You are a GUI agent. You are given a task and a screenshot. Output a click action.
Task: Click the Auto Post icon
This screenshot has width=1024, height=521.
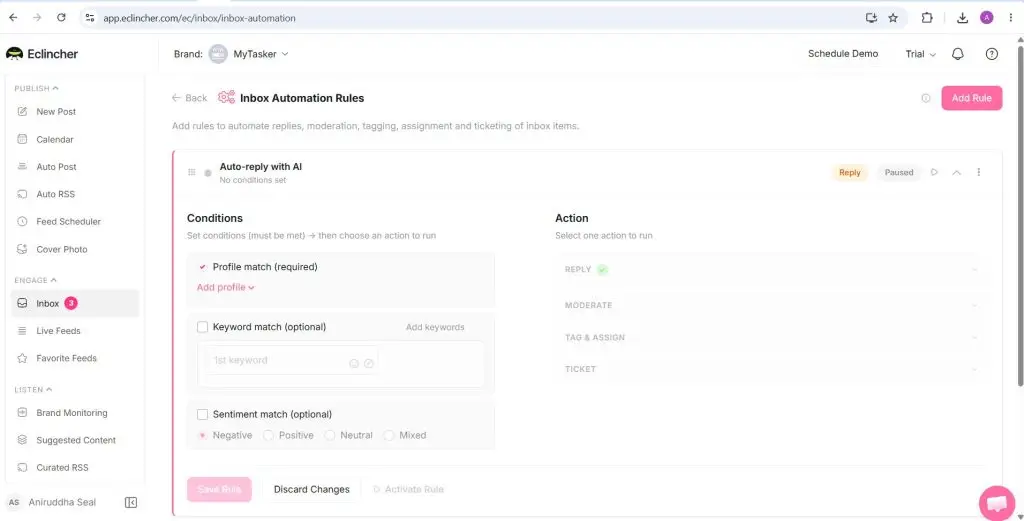pos(22,166)
